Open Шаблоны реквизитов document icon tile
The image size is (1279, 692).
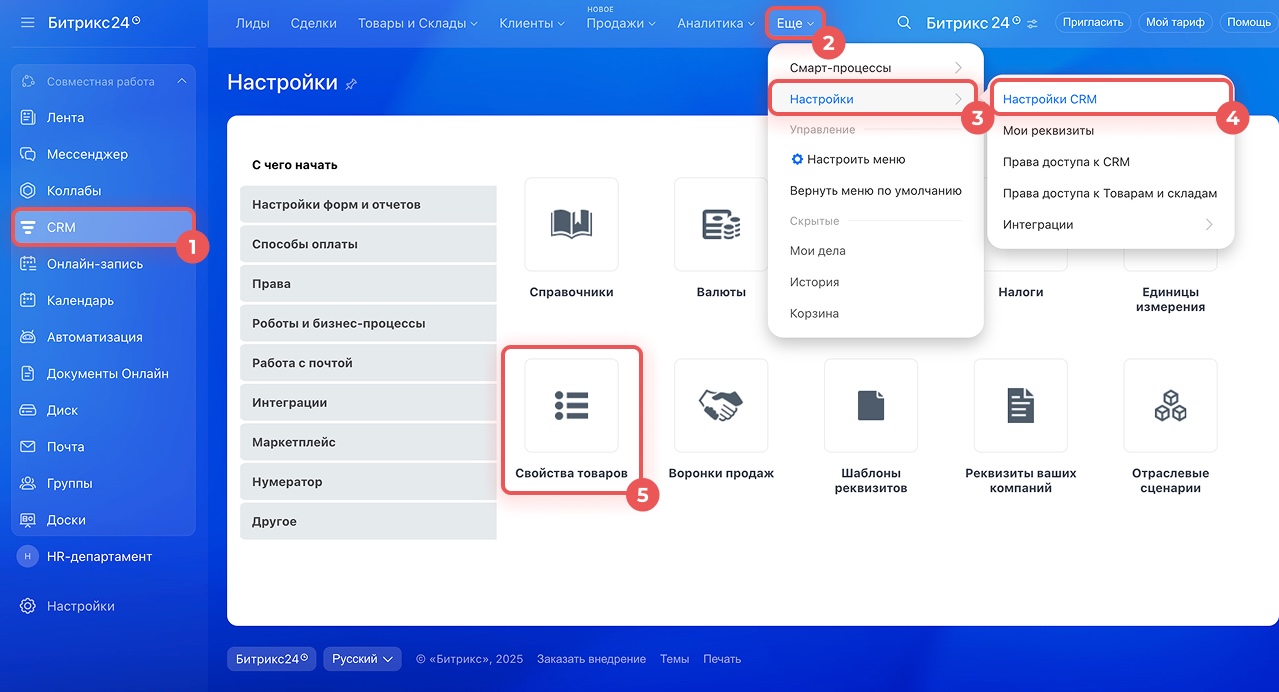pos(871,406)
